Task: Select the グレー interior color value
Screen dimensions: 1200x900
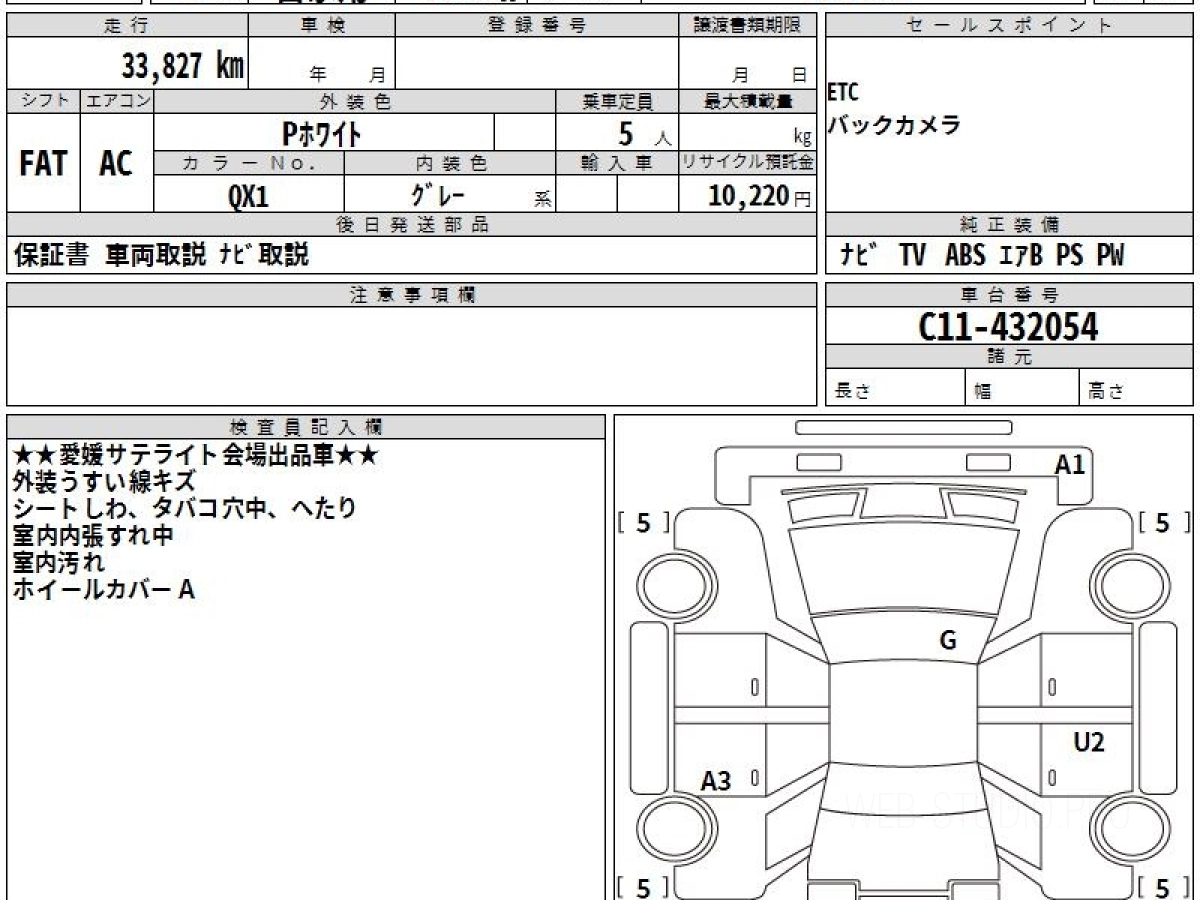Action: coord(440,194)
